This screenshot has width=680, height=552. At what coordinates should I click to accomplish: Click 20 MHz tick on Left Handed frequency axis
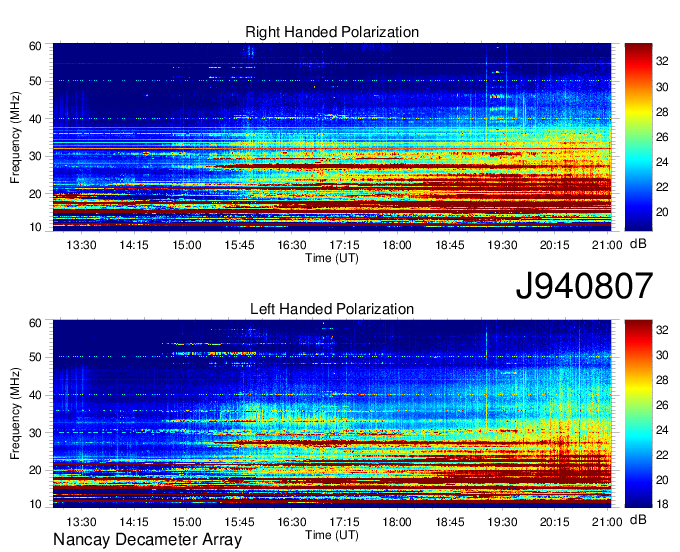tap(35, 470)
